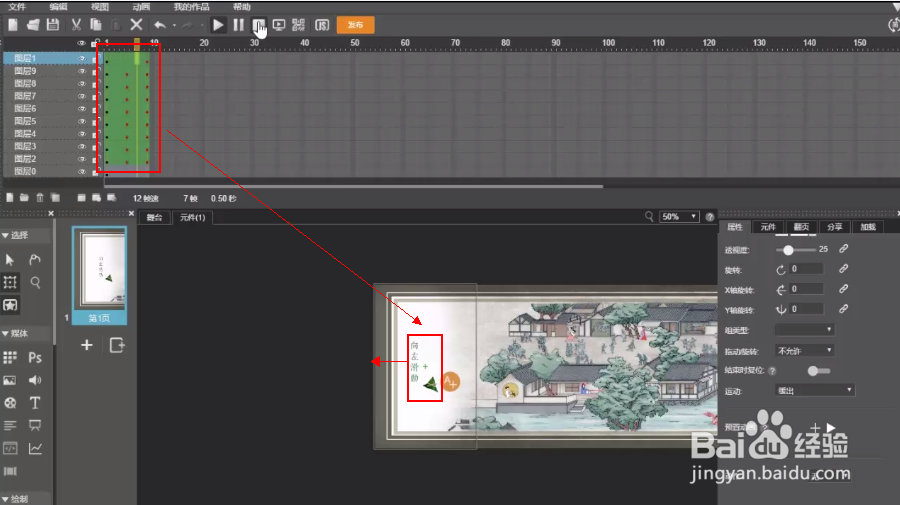Click the Cut scissors icon
Viewport: 900px width, 505px height.
pos(76,25)
